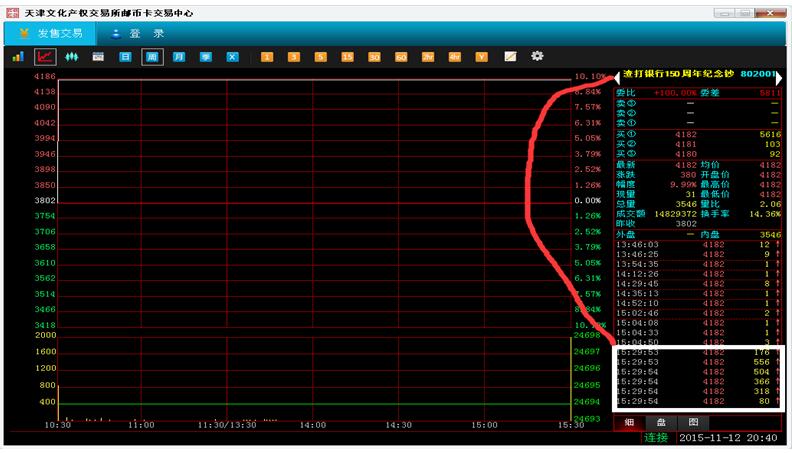Image resolution: width=792 pixels, height=453 pixels.
Task: Go to previous instrument with left arrow
Action: tap(617, 75)
